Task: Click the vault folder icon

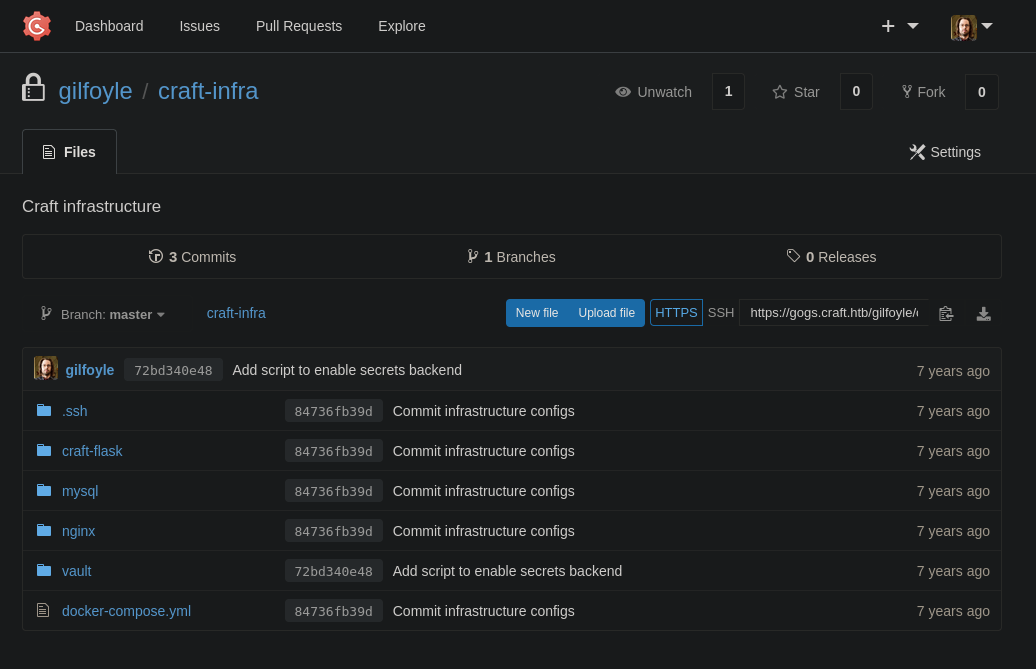Action: tap(44, 571)
